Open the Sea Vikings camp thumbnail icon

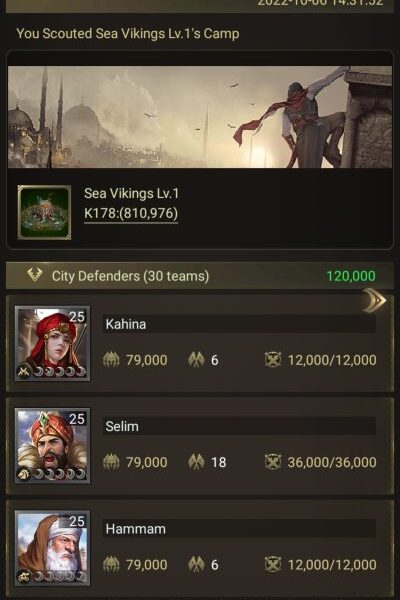pos(44,212)
